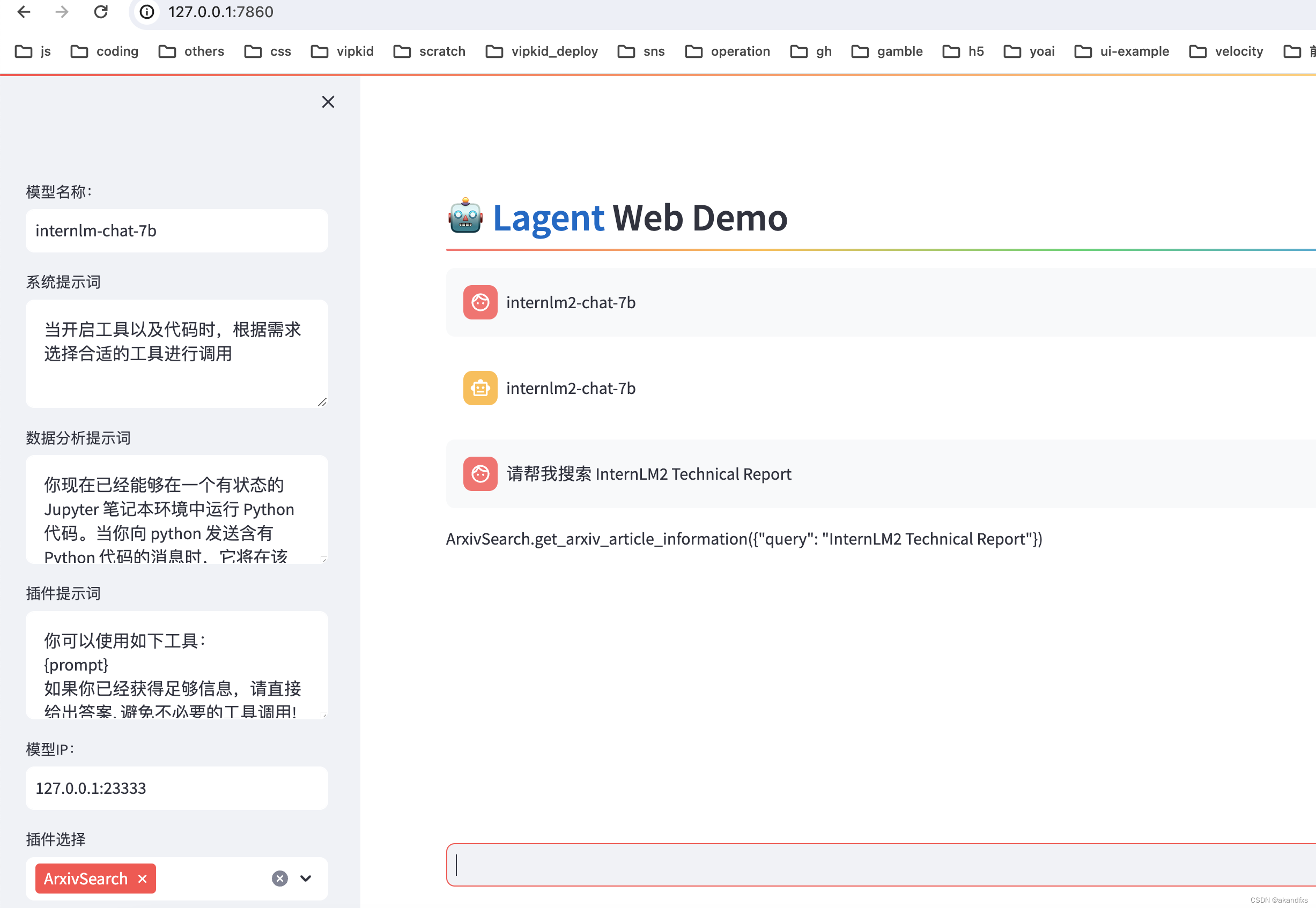Open the operation bookmark folder

727,51
